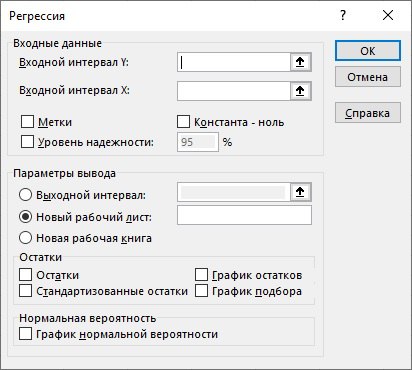This screenshot has height=370, width=412.
Task: Check the Константа - ноль option
Action: 183,122
